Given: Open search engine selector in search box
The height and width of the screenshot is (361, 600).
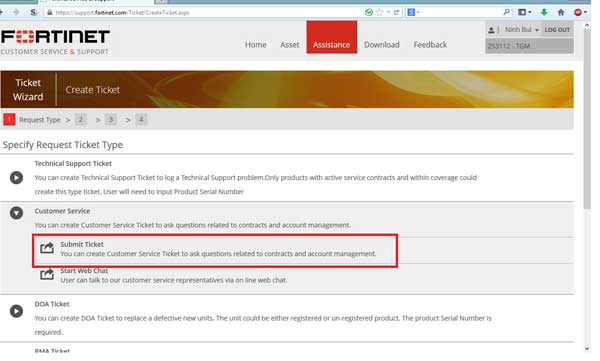Looking at the screenshot, I should click(x=413, y=12).
